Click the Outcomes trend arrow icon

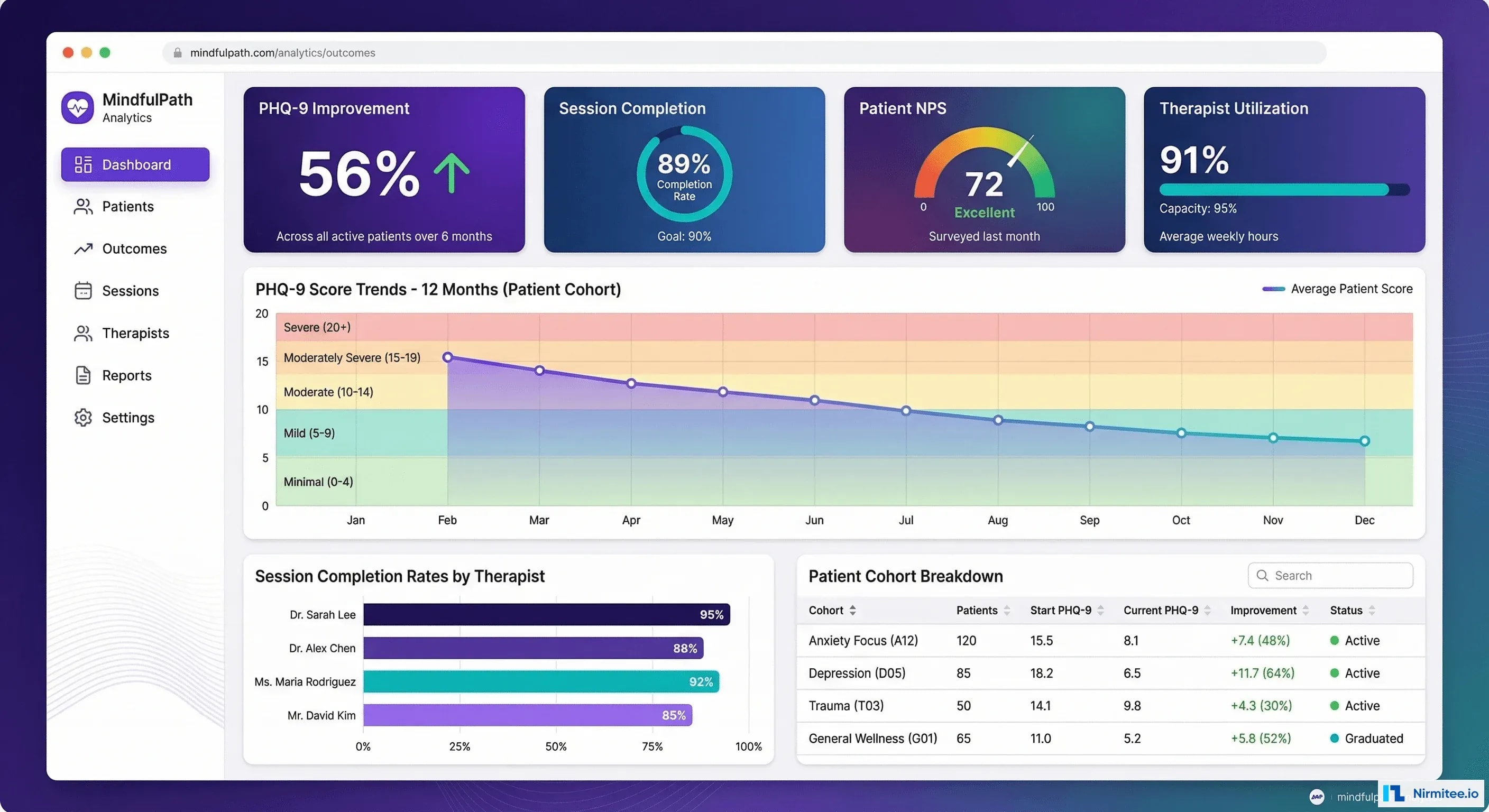83,248
